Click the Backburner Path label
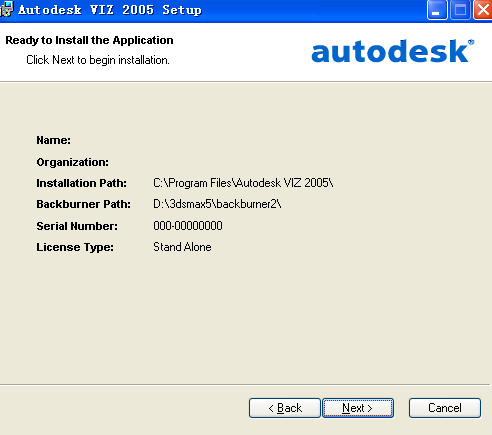 (83, 204)
